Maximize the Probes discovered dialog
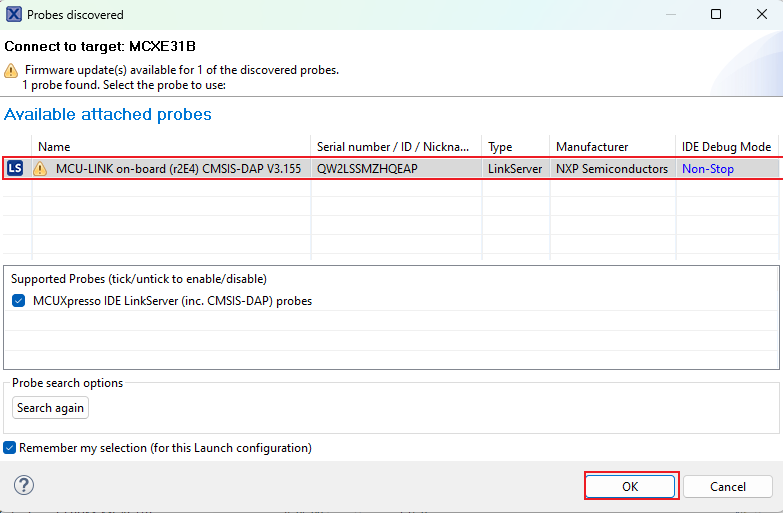 pos(715,15)
